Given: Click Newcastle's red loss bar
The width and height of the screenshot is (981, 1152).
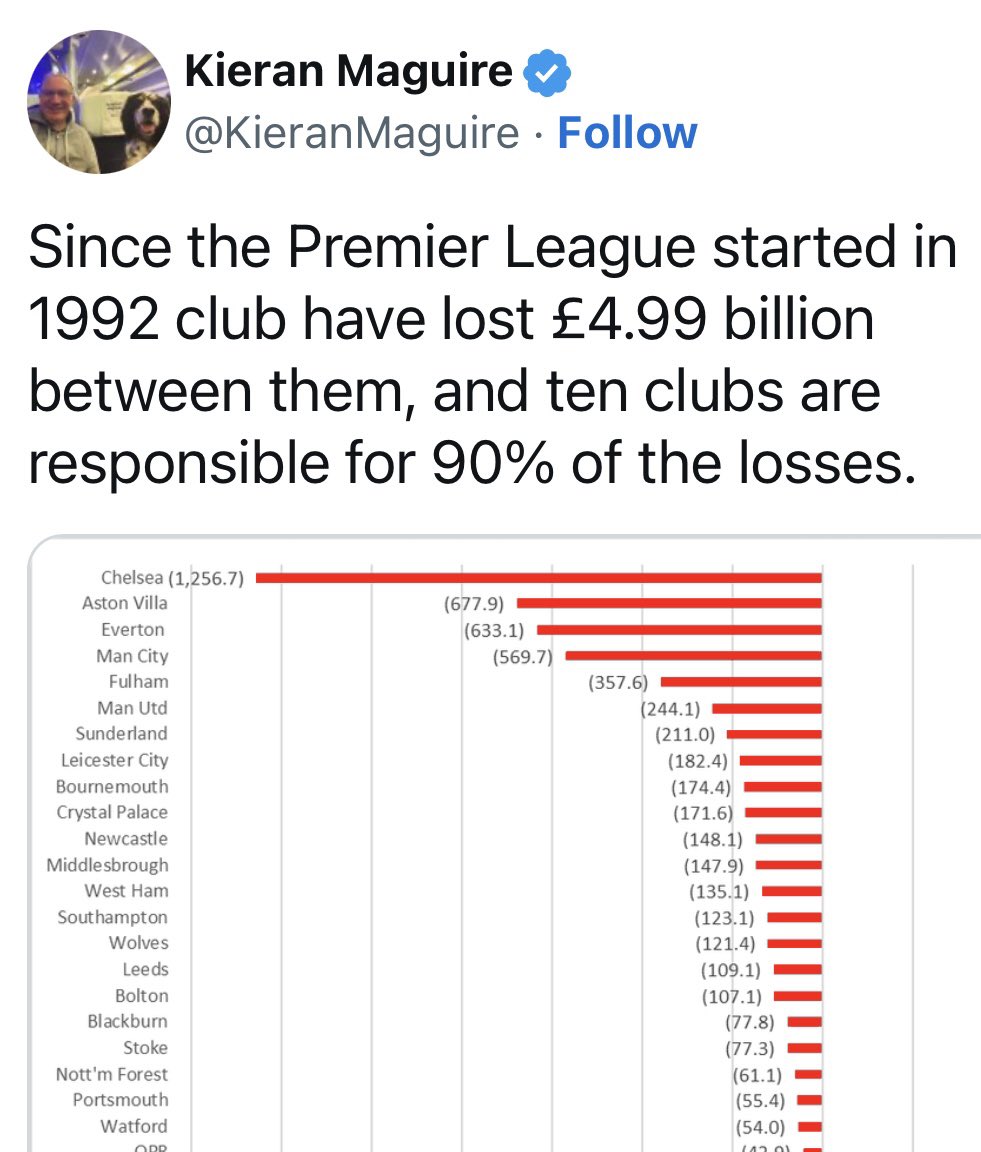Looking at the screenshot, I should [x=789, y=839].
